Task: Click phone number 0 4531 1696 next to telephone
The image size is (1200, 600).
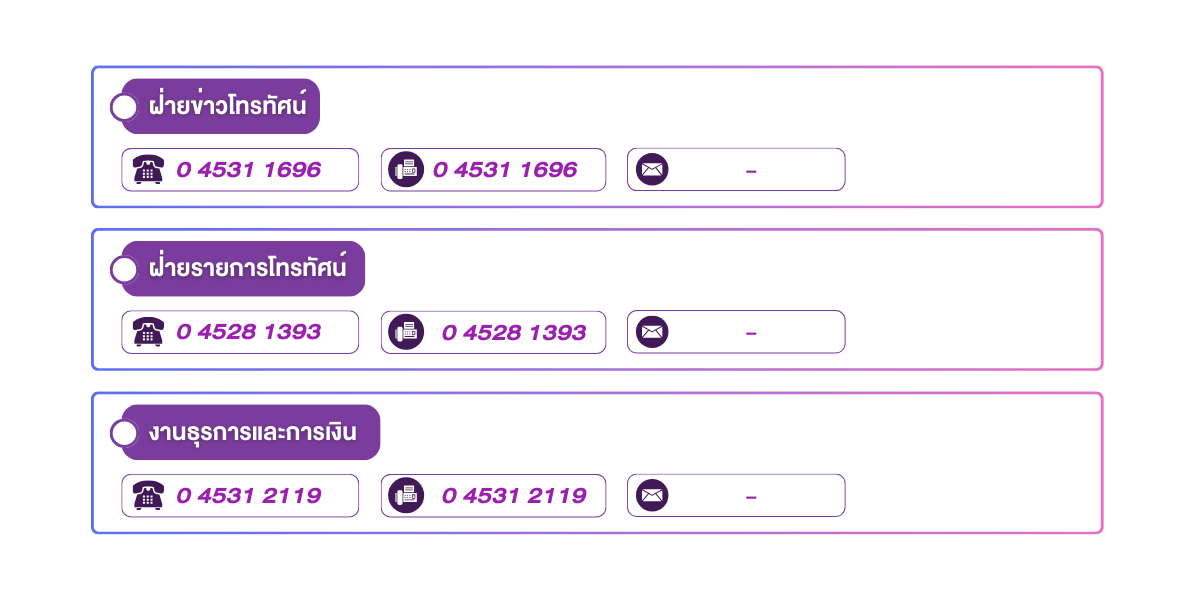Action: click(x=249, y=170)
